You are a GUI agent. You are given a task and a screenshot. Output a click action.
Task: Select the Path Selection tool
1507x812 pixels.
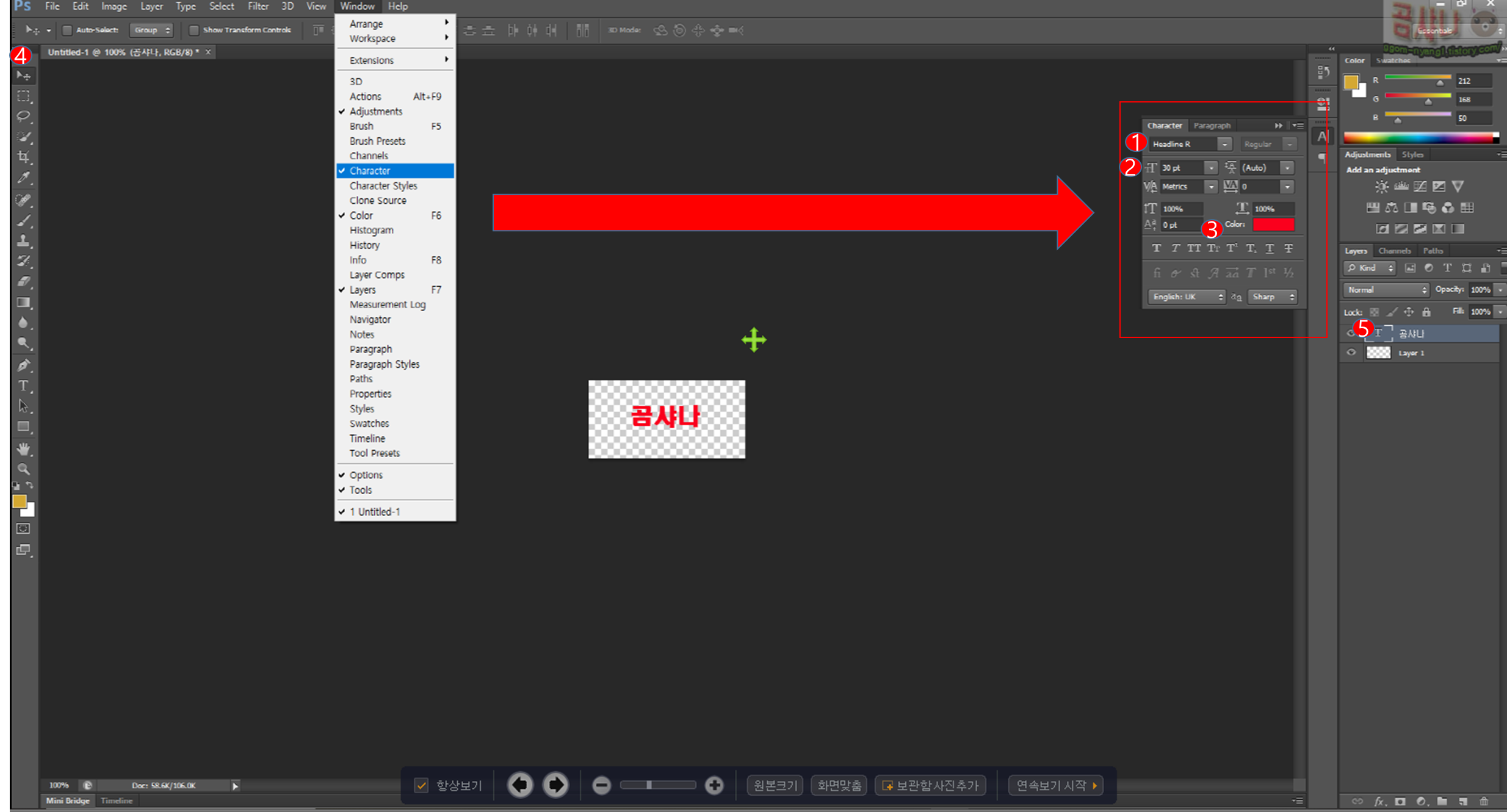(x=23, y=406)
